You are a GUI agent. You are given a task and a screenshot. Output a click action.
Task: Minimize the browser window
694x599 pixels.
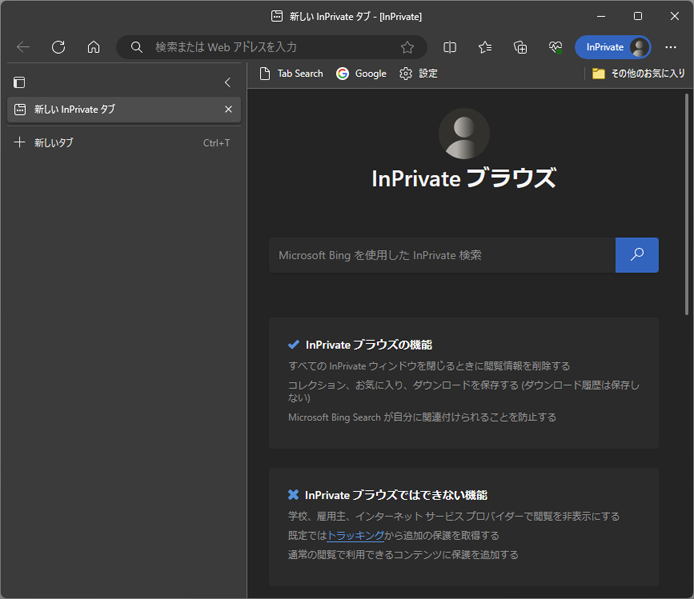(x=601, y=16)
